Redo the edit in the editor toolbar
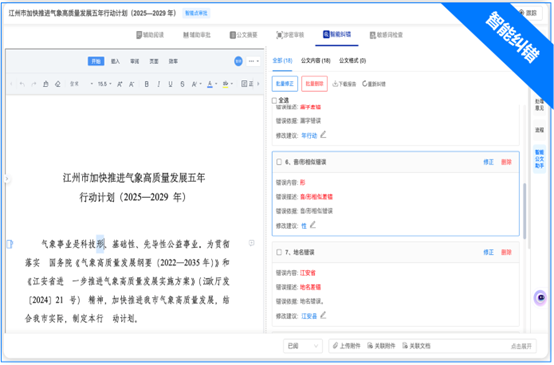 click(x=34, y=84)
